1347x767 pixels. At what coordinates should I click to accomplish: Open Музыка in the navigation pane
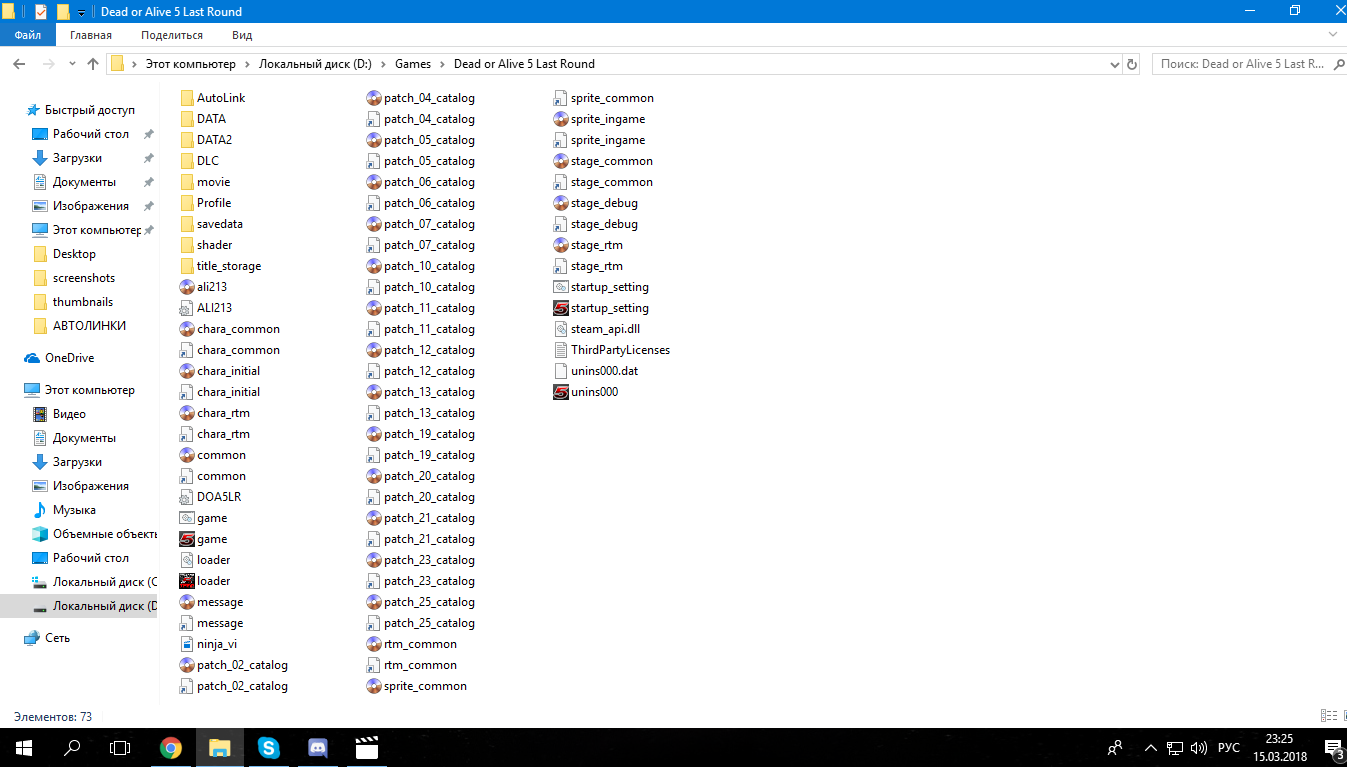(x=74, y=510)
